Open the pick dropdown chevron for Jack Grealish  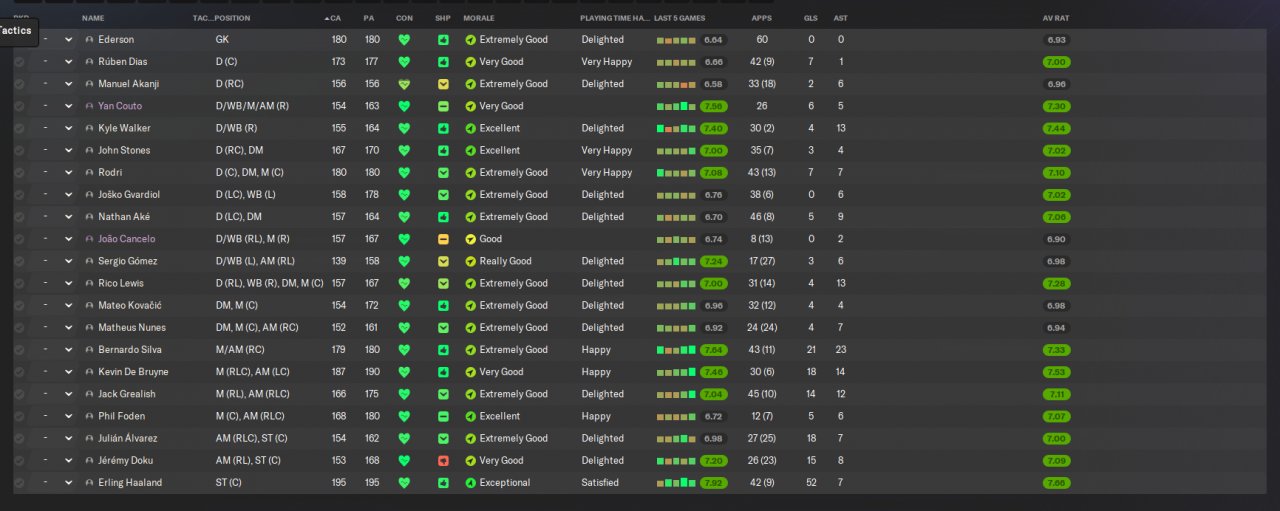click(x=69, y=394)
